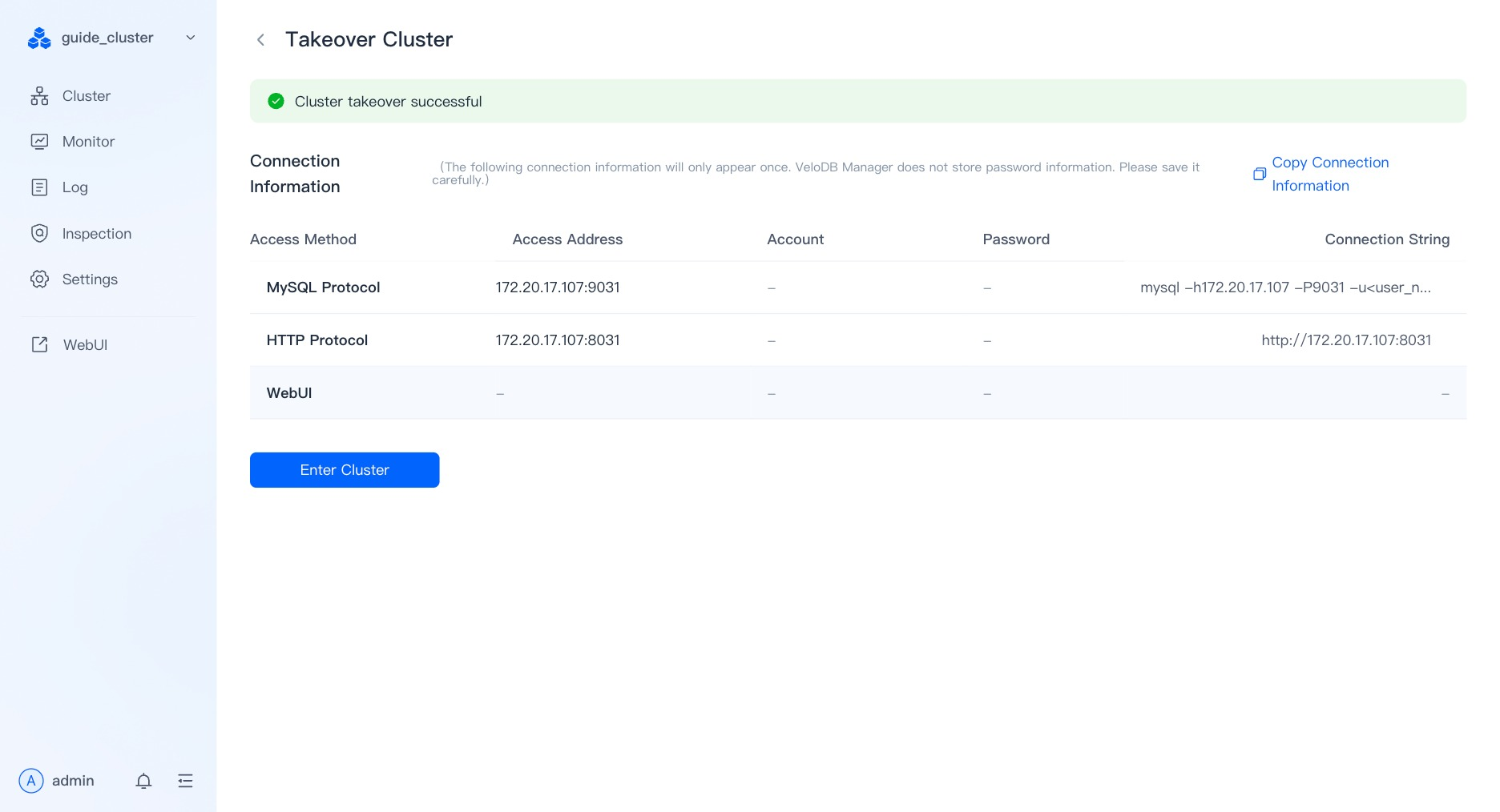
Task: Click the address 172.20.17.107:8031
Action: click(x=558, y=340)
